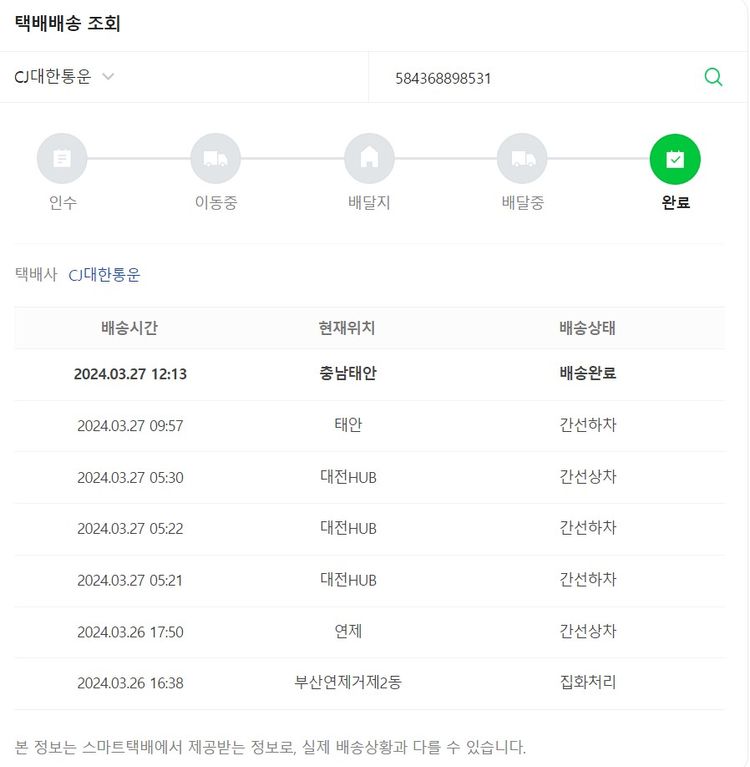
Task: Click the 이동중 truck step icon
Action: (216, 159)
